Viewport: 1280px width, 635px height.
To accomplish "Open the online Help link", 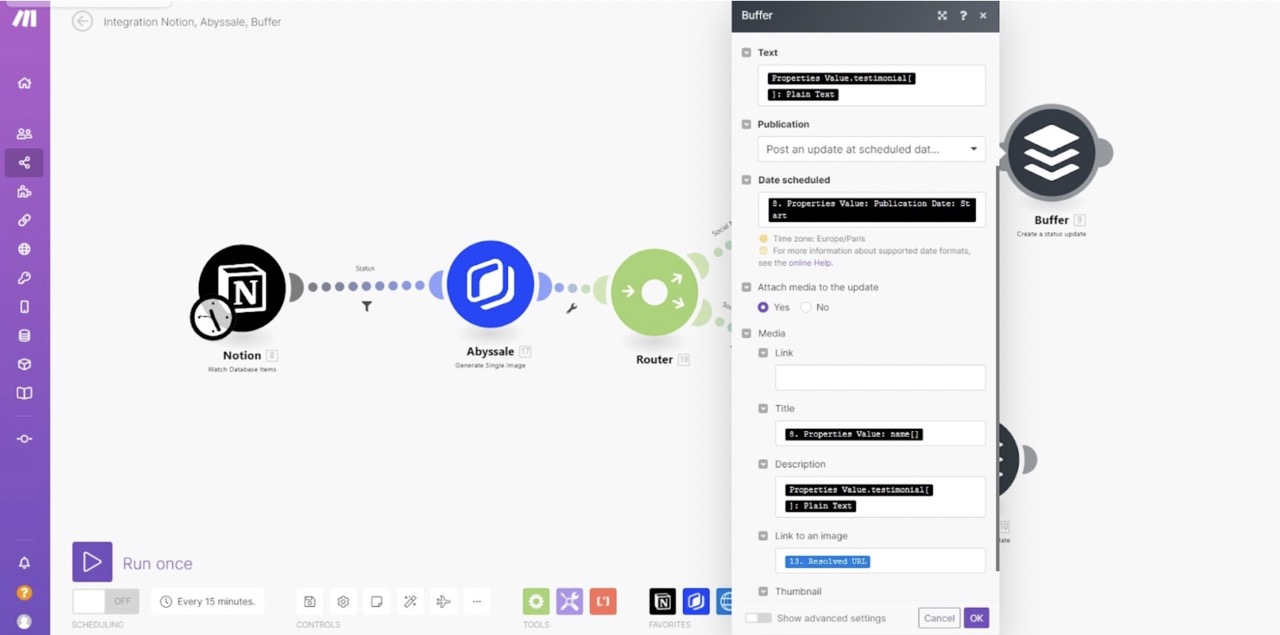I will 810,263.
